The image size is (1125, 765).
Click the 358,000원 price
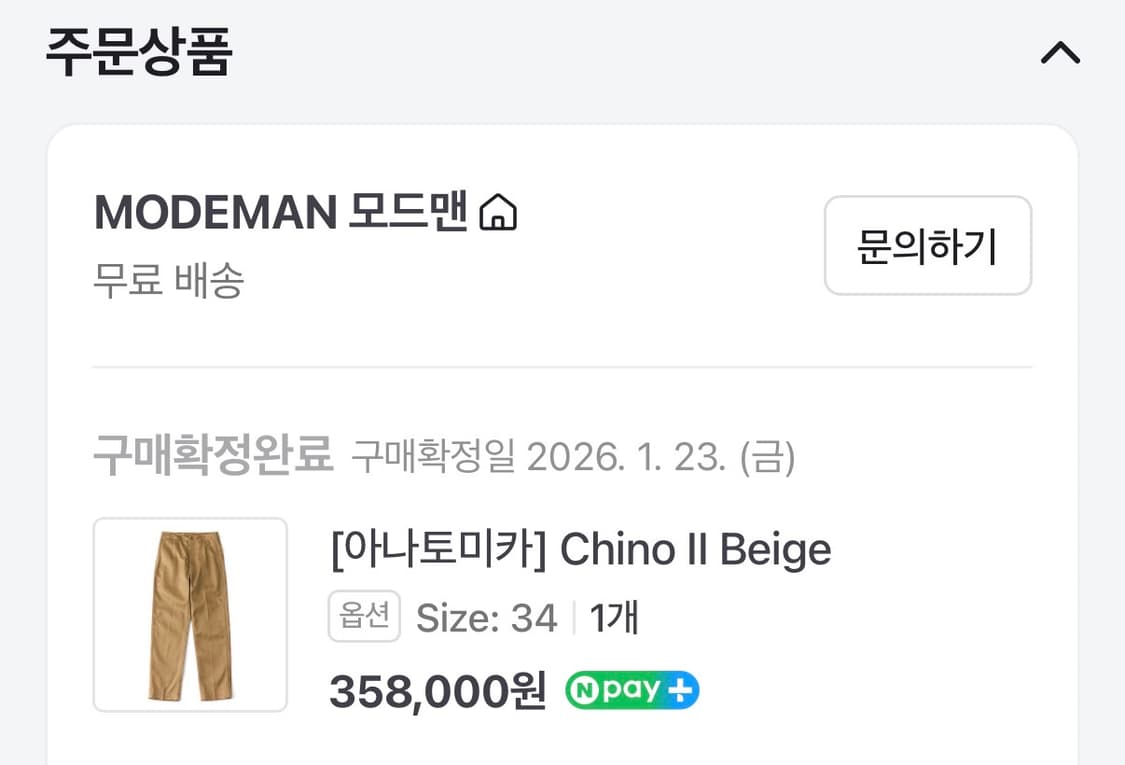tap(438, 690)
